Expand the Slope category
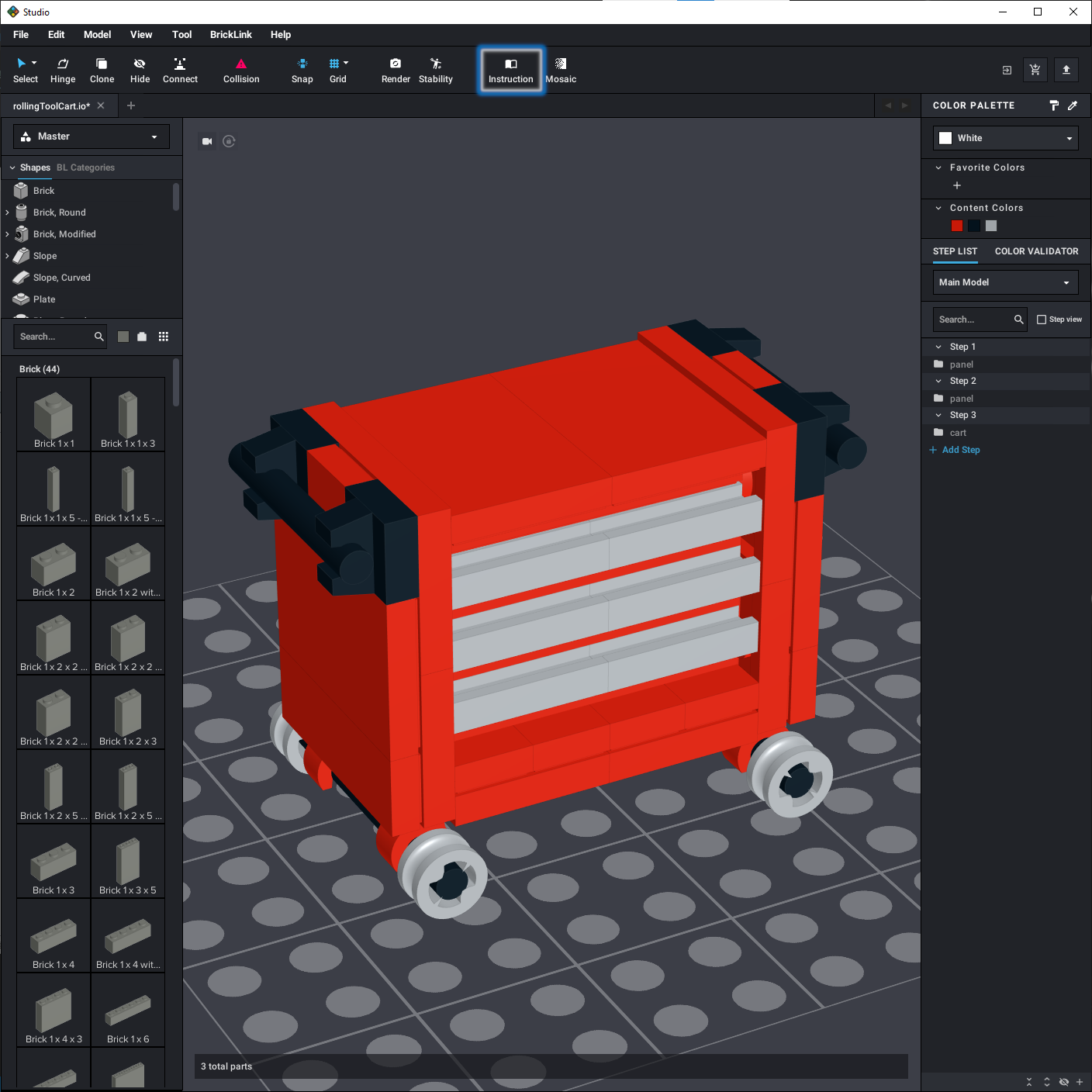 tap(8, 256)
